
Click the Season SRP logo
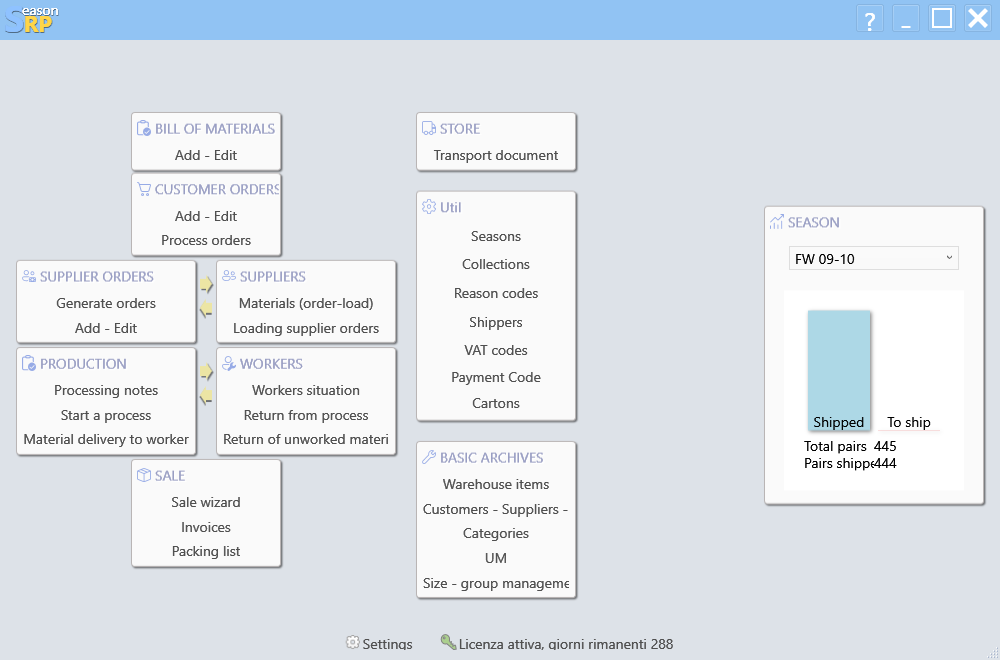coord(31,19)
